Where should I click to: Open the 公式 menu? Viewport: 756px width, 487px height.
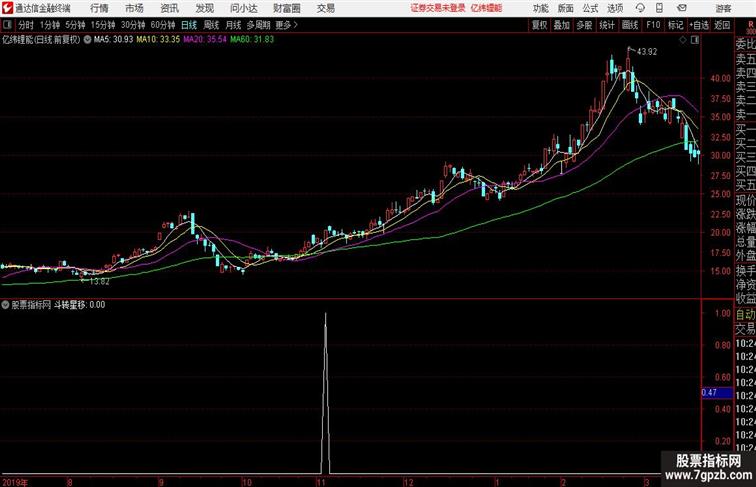click(590, 8)
